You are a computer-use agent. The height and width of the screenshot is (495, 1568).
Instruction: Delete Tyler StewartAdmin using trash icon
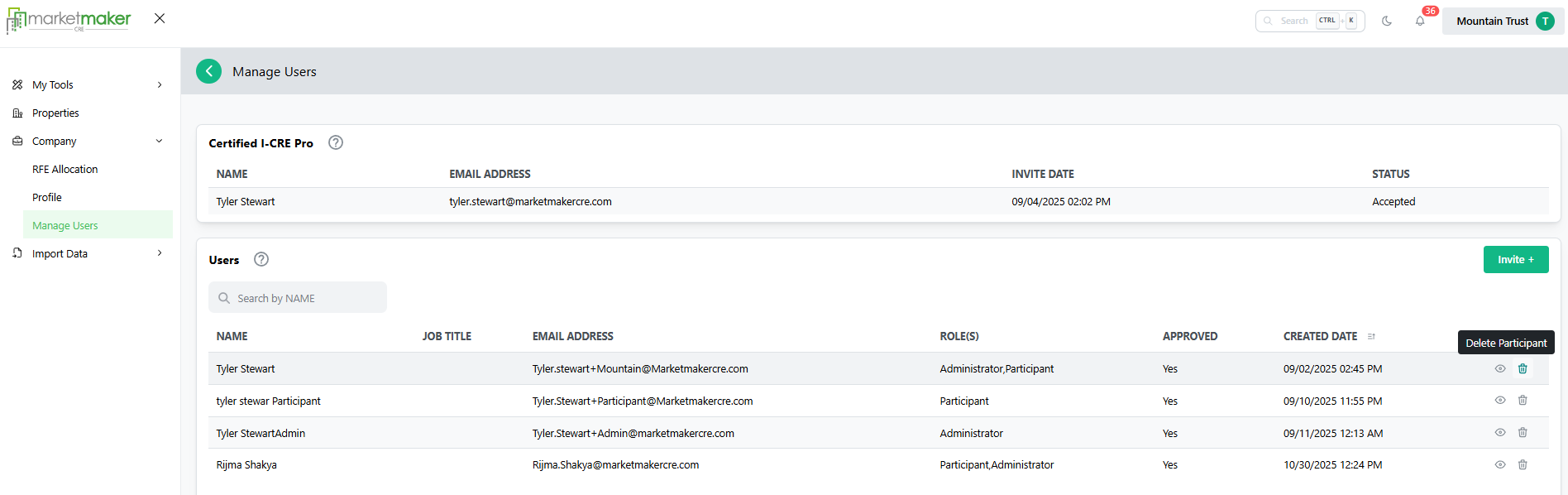tap(1523, 432)
